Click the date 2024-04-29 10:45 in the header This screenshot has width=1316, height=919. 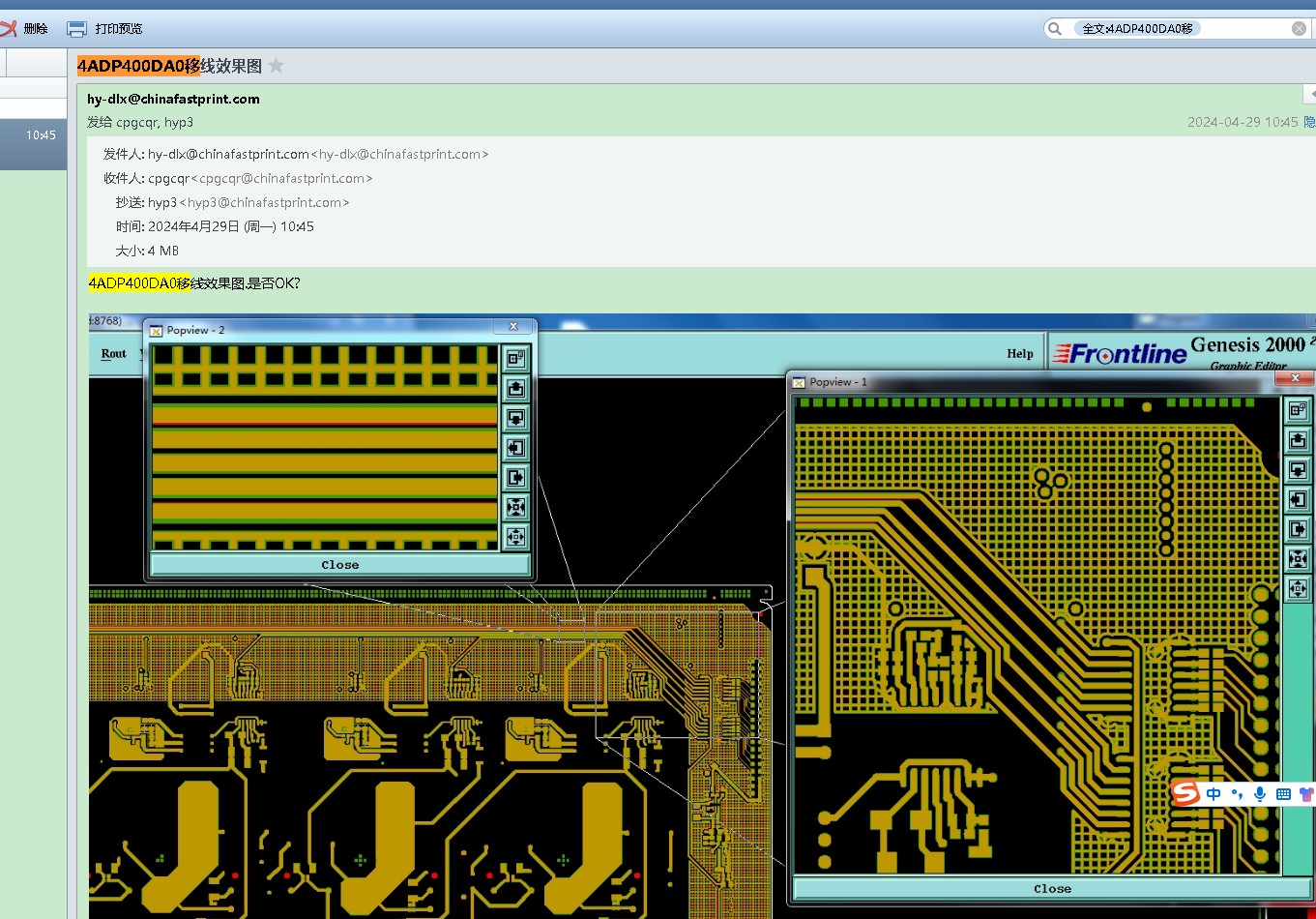pyautogui.click(x=1243, y=122)
